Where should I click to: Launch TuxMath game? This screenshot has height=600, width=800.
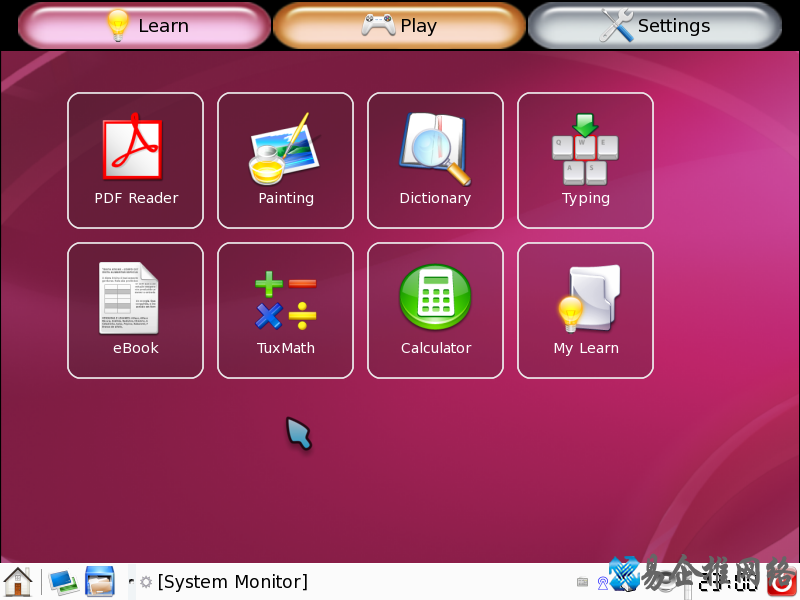285,310
